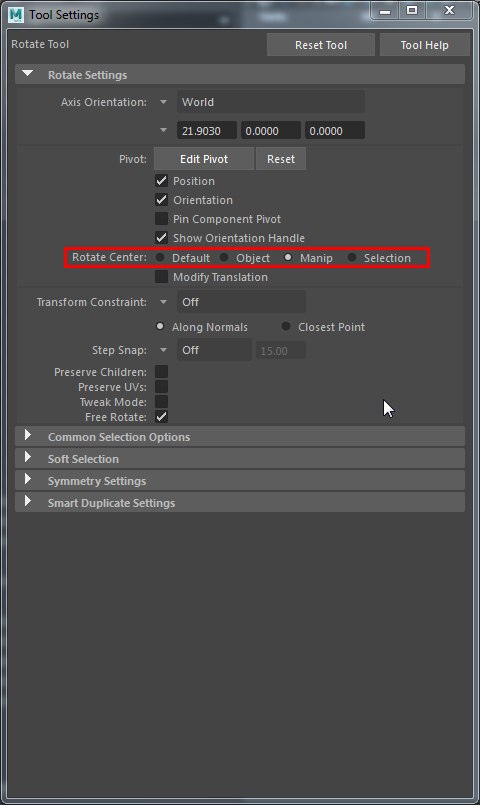Click the 15.00 step snap value field
The height and width of the screenshot is (805, 480).
(281, 351)
